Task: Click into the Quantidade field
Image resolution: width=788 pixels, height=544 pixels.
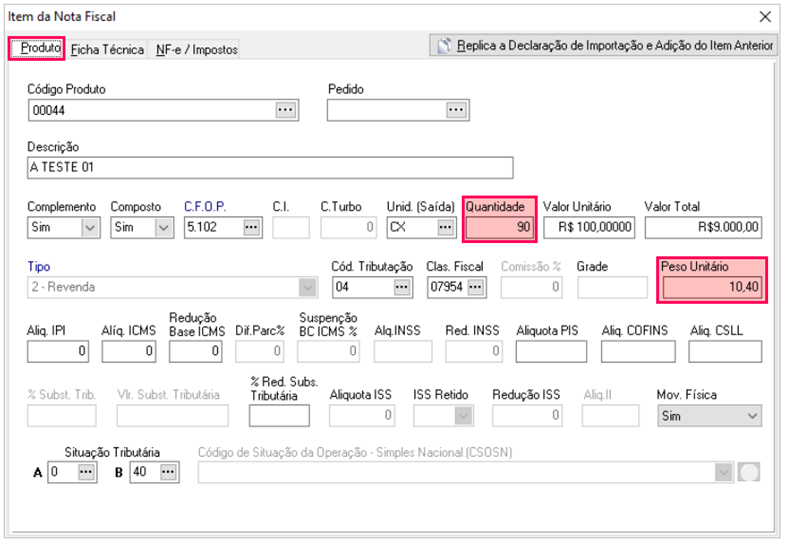Action: [x=500, y=228]
